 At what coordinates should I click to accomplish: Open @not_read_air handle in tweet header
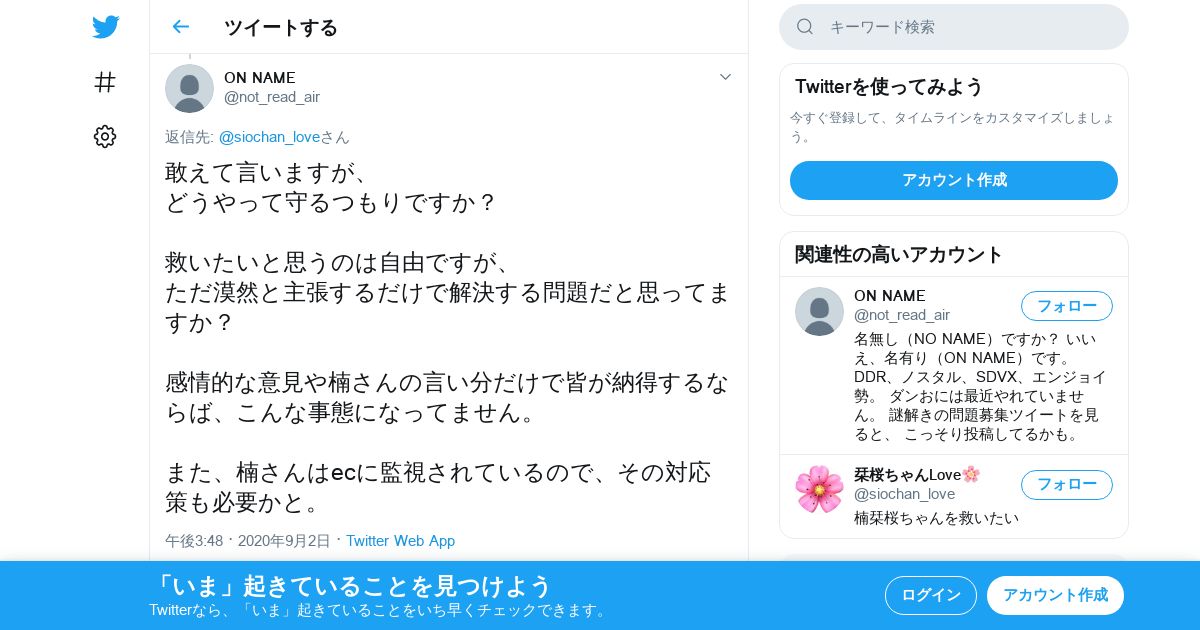coord(272,97)
